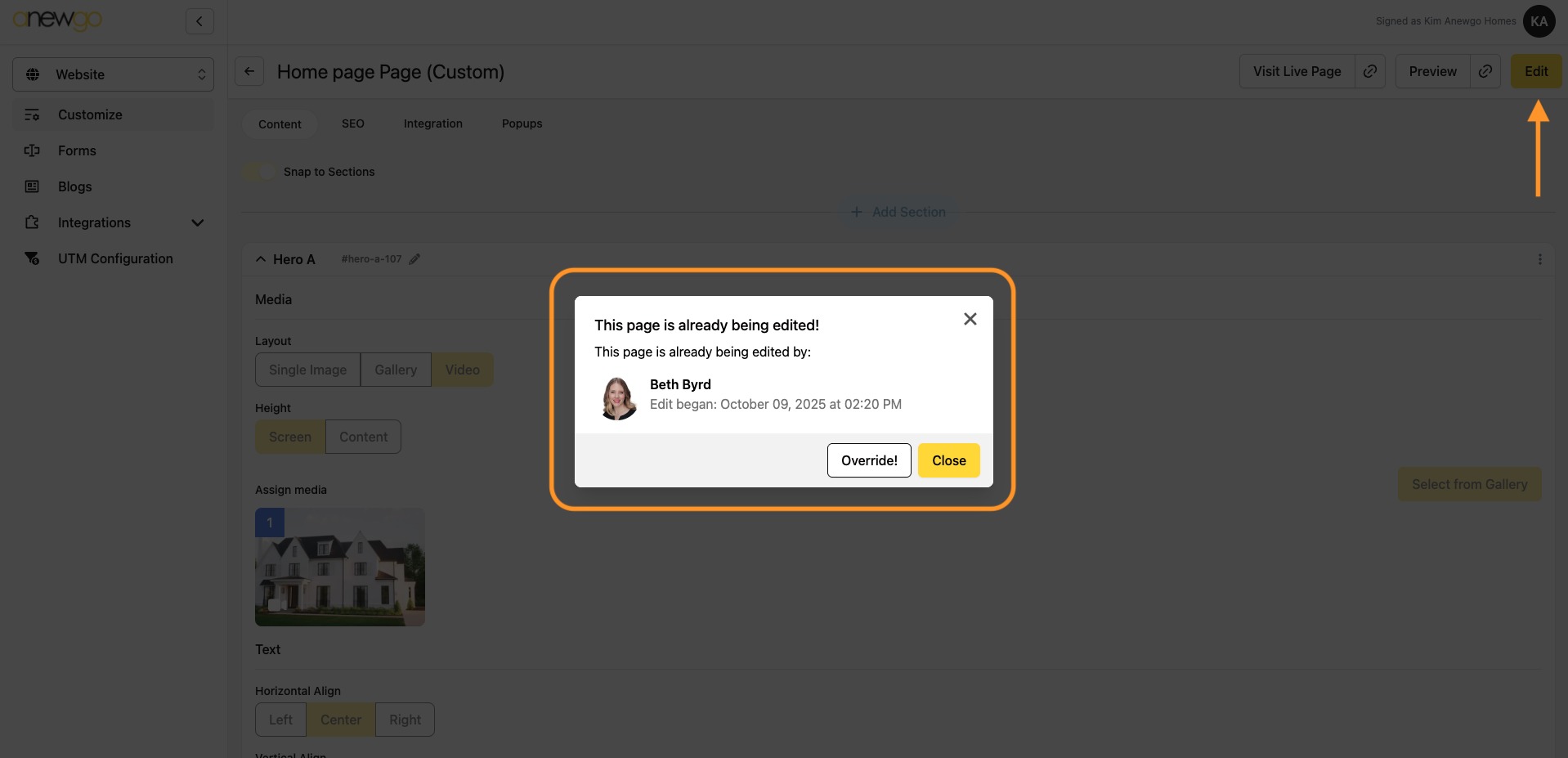
Task: Collapse the sidebar with the chevron icon
Action: 199,21
